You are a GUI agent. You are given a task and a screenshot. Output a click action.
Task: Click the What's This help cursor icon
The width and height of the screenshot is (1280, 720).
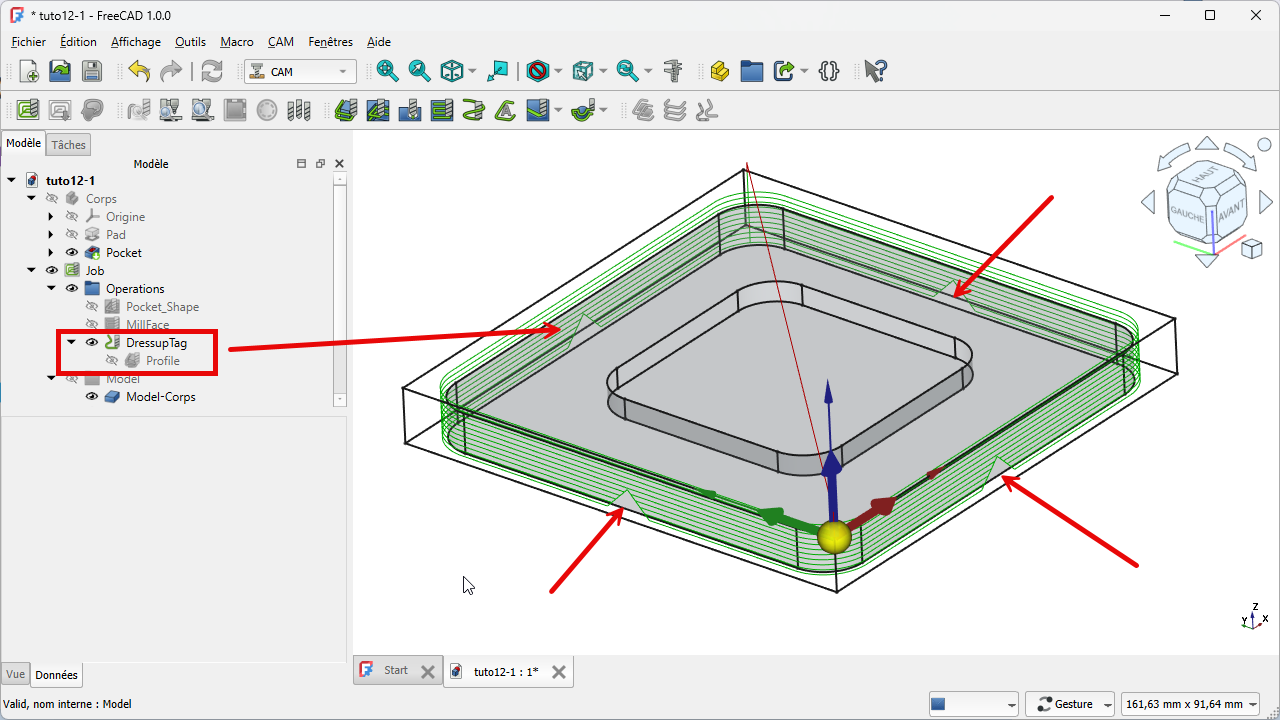point(875,71)
